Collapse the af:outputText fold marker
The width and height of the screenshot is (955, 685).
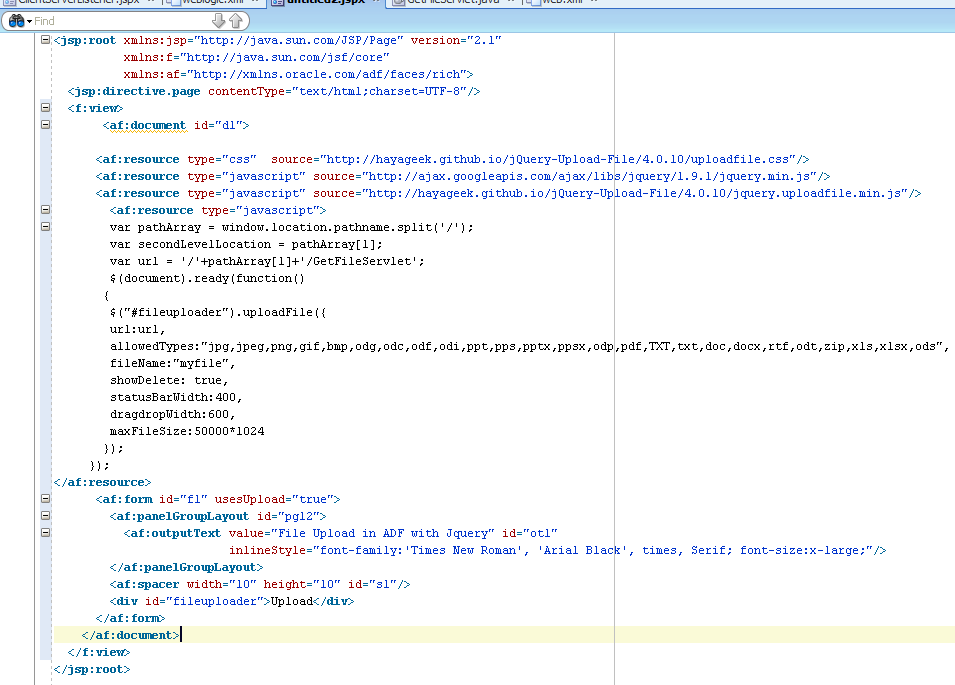pos(45,533)
